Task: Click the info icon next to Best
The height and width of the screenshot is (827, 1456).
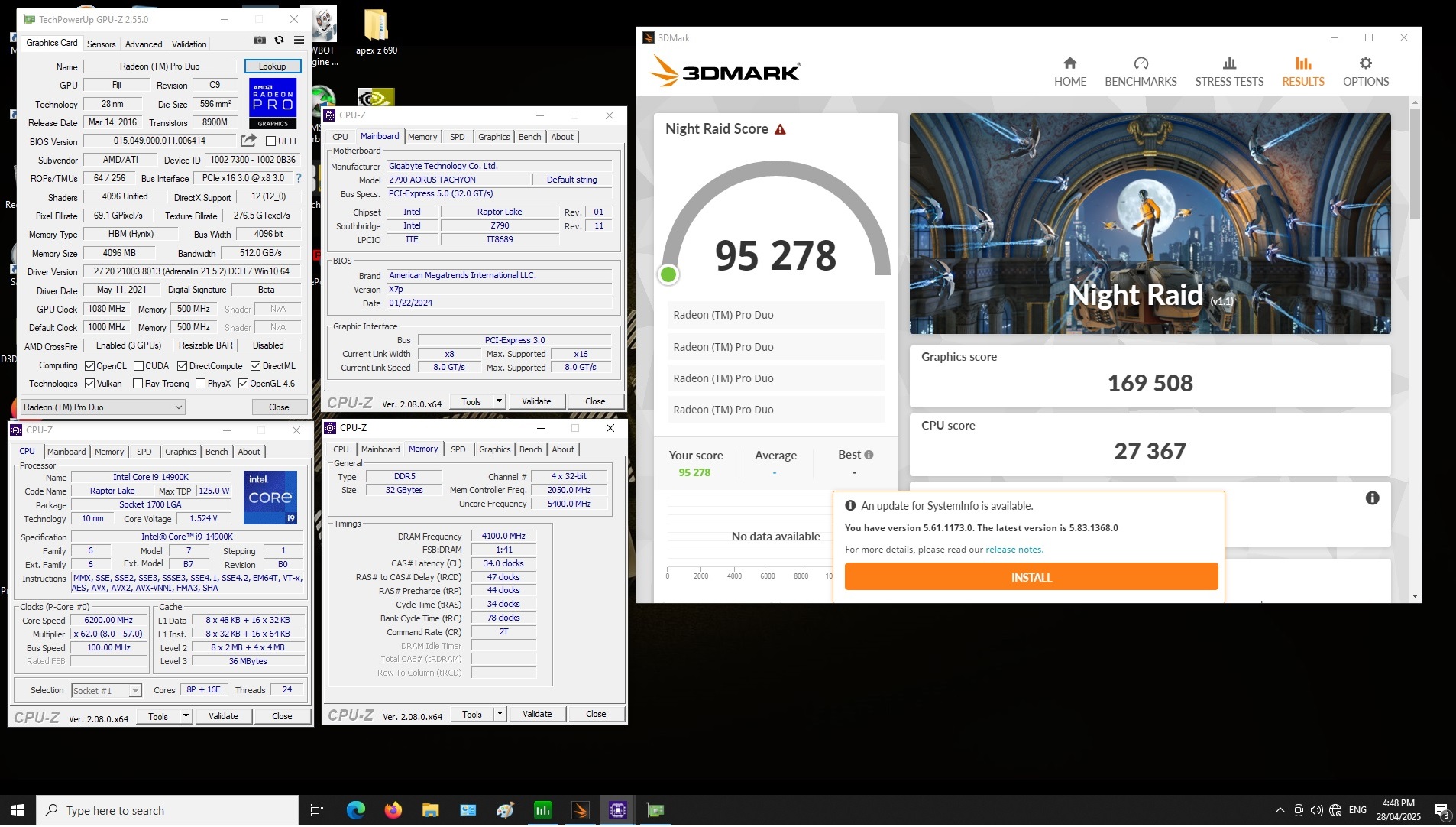Action: coord(869,456)
